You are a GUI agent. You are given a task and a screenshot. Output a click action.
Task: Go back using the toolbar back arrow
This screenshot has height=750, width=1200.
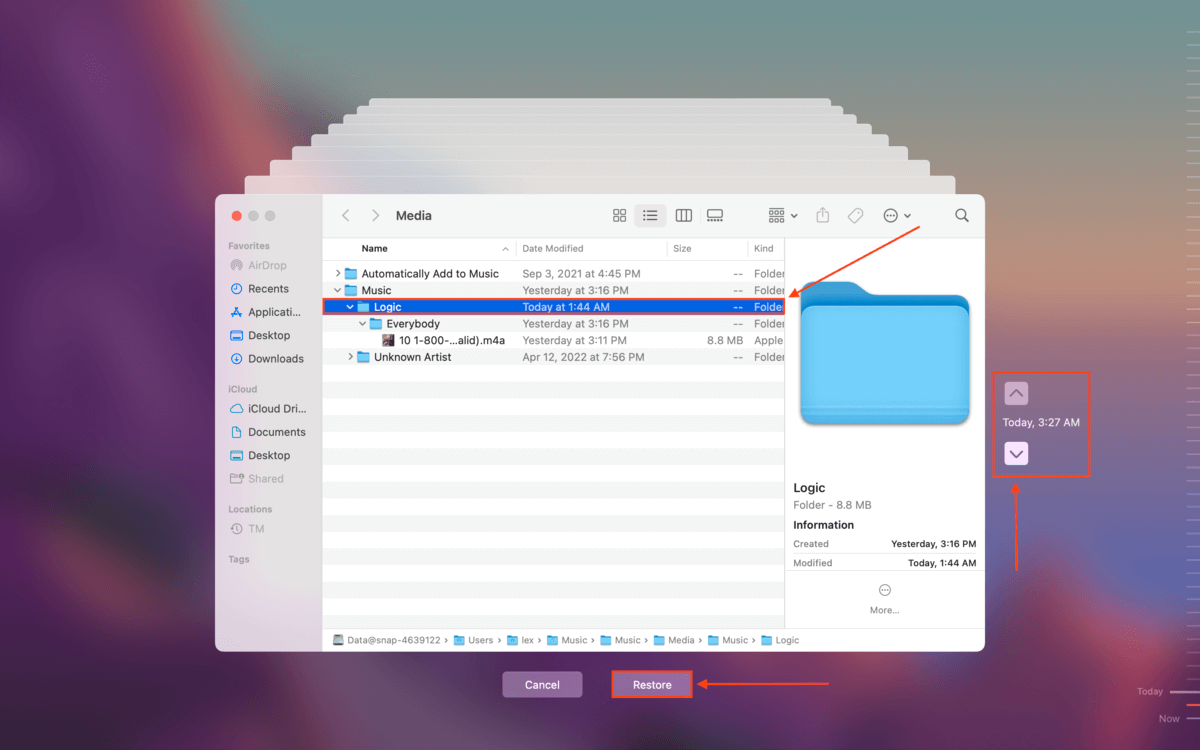click(346, 216)
